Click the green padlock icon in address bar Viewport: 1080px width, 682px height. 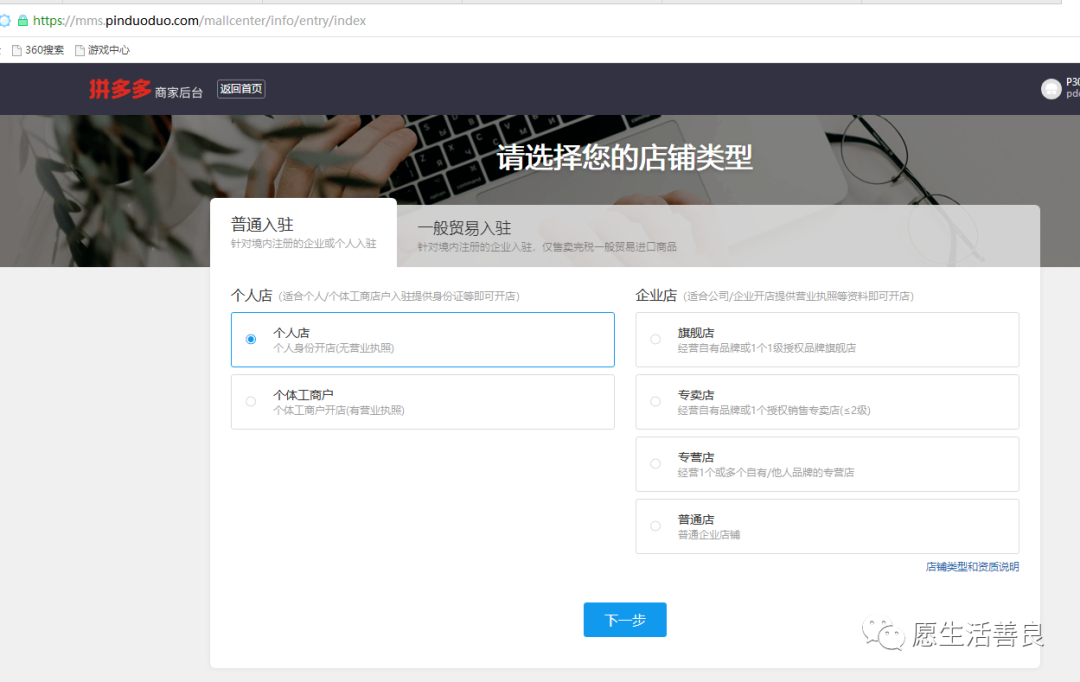coord(23,21)
